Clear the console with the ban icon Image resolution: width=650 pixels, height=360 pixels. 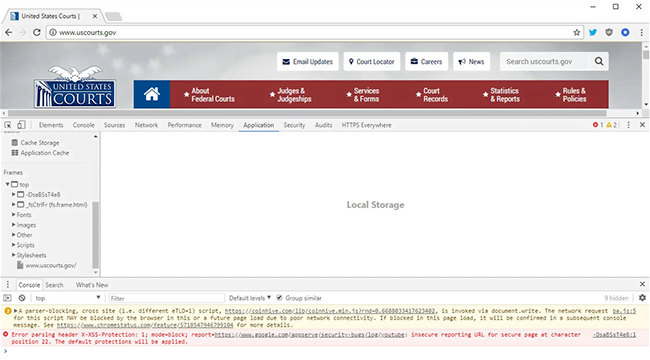(22, 298)
